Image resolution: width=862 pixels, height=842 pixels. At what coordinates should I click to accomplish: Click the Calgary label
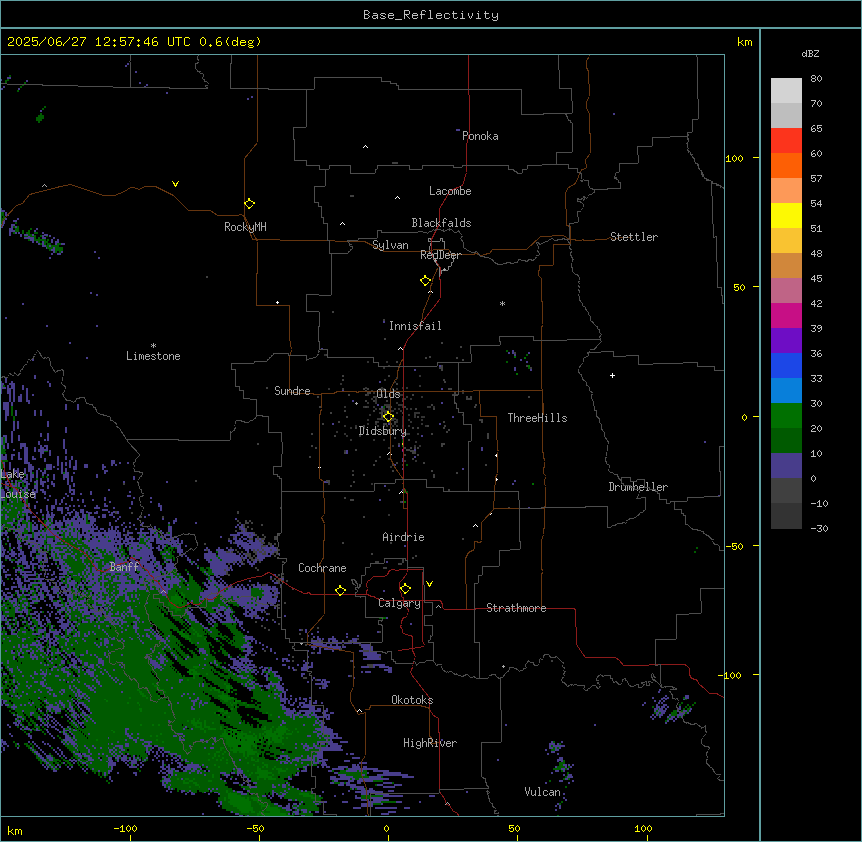tap(400, 603)
